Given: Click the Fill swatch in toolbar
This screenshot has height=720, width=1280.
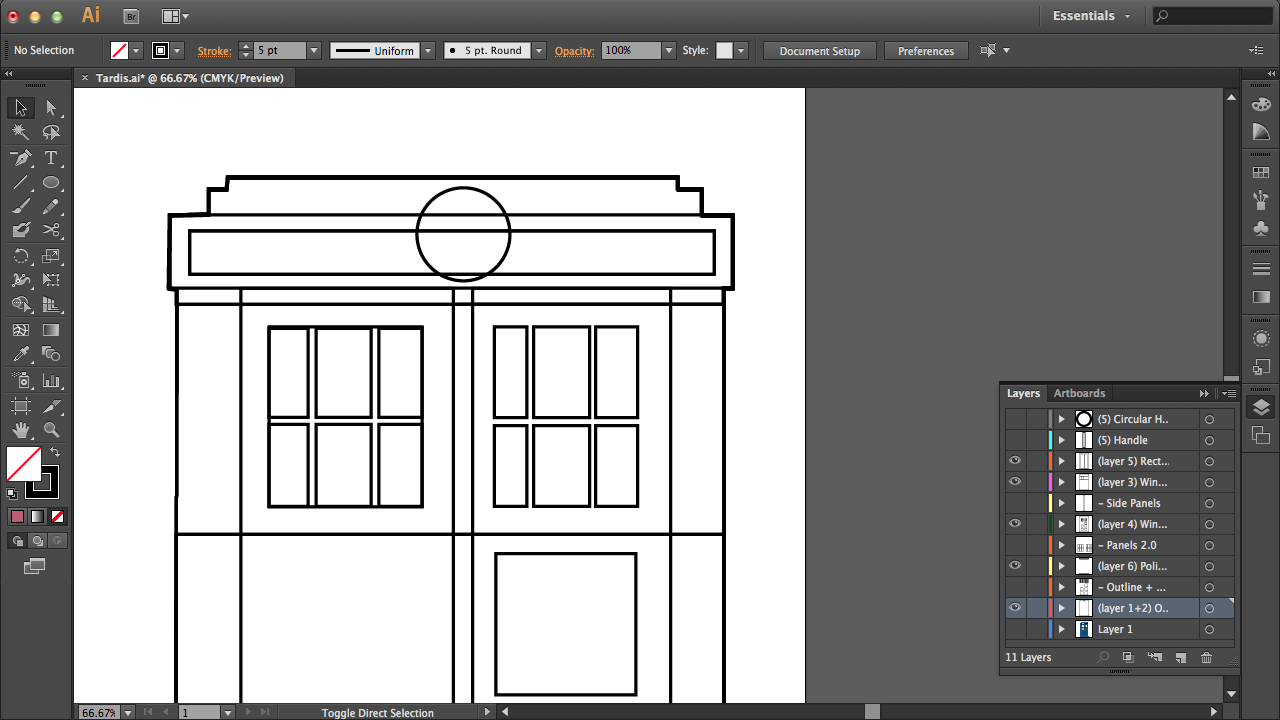Looking at the screenshot, I should 24,464.
